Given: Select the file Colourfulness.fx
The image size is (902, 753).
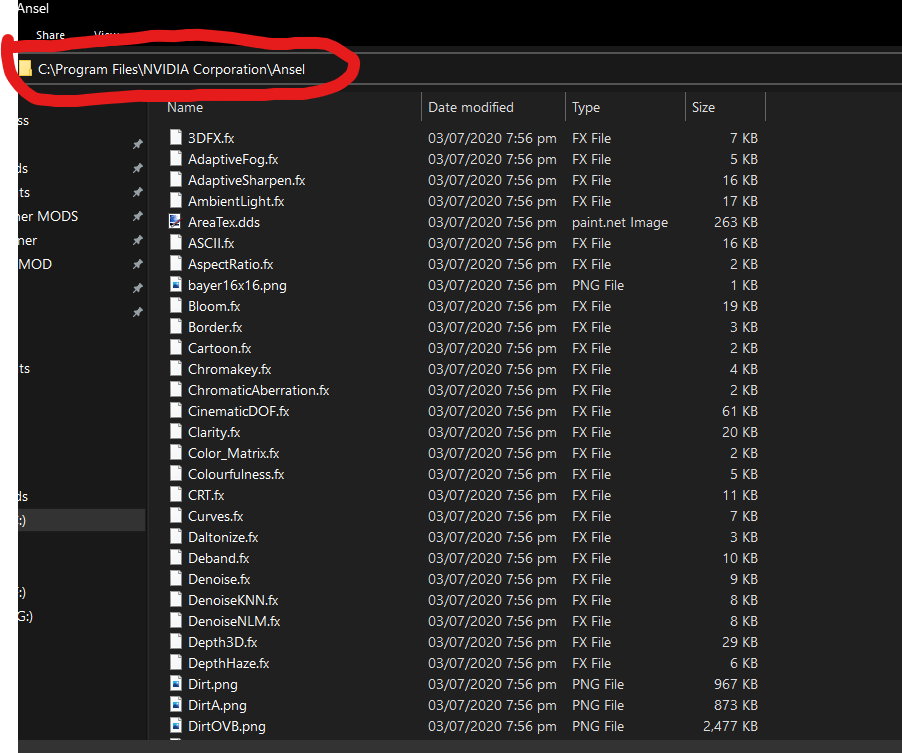Looking at the screenshot, I should [236, 474].
